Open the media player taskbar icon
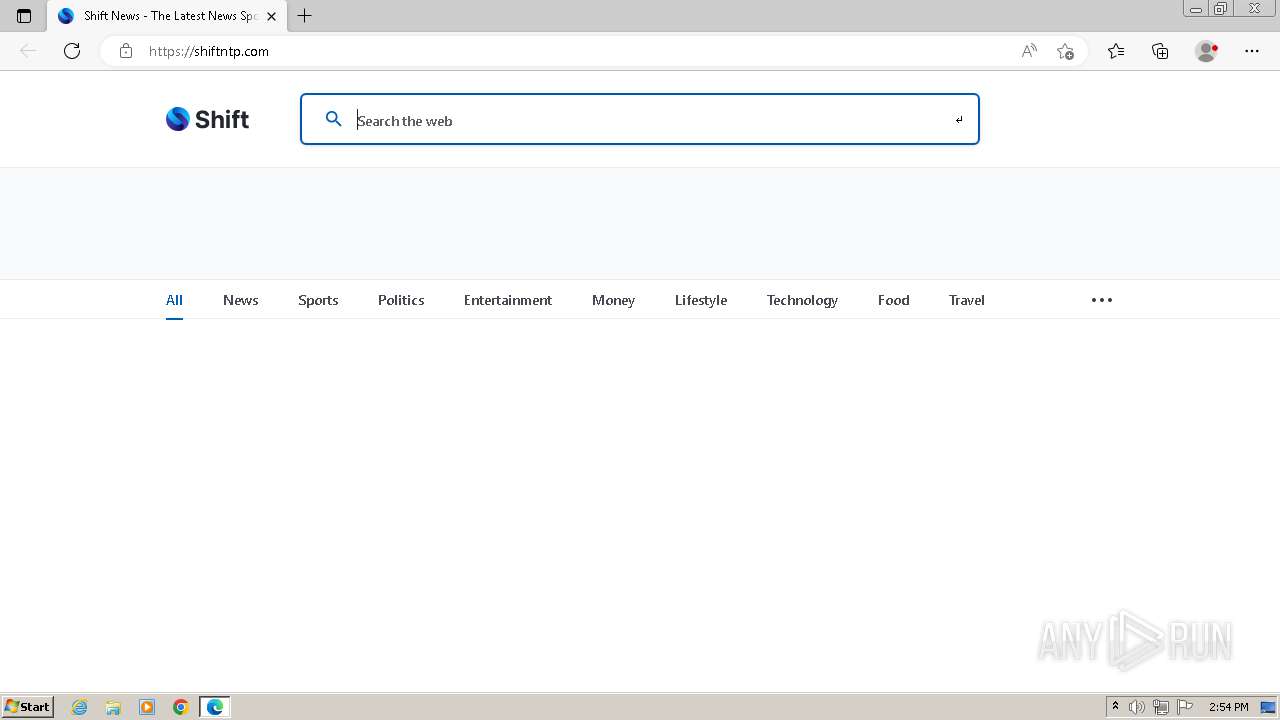This screenshot has height=720, width=1280. pos(147,707)
